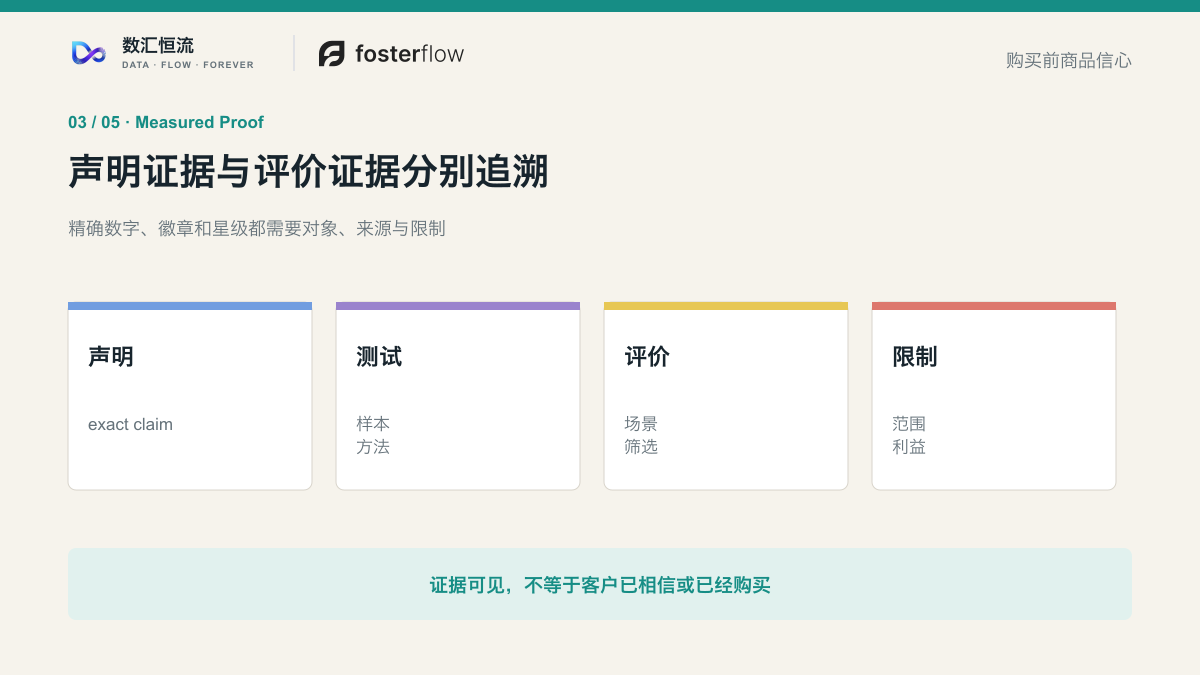This screenshot has width=1200, height=675.
Task: Click the blue color bar atop 声明 card
Action: [x=190, y=306]
